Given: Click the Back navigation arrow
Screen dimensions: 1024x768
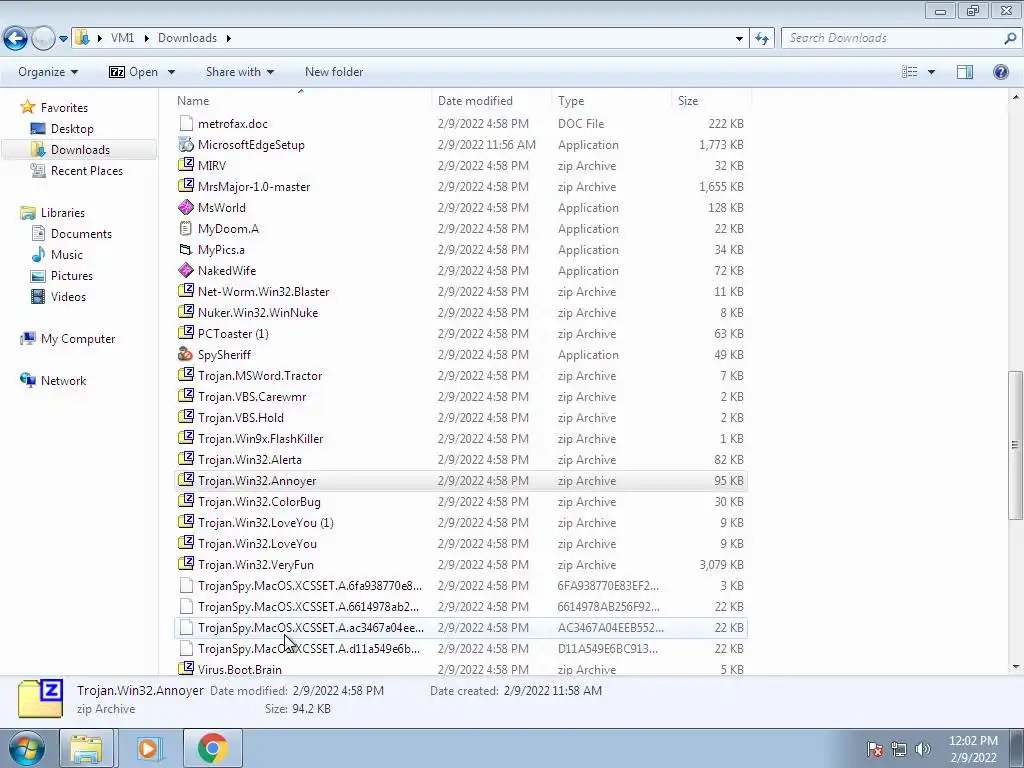Looking at the screenshot, I should click(x=16, y=39).
